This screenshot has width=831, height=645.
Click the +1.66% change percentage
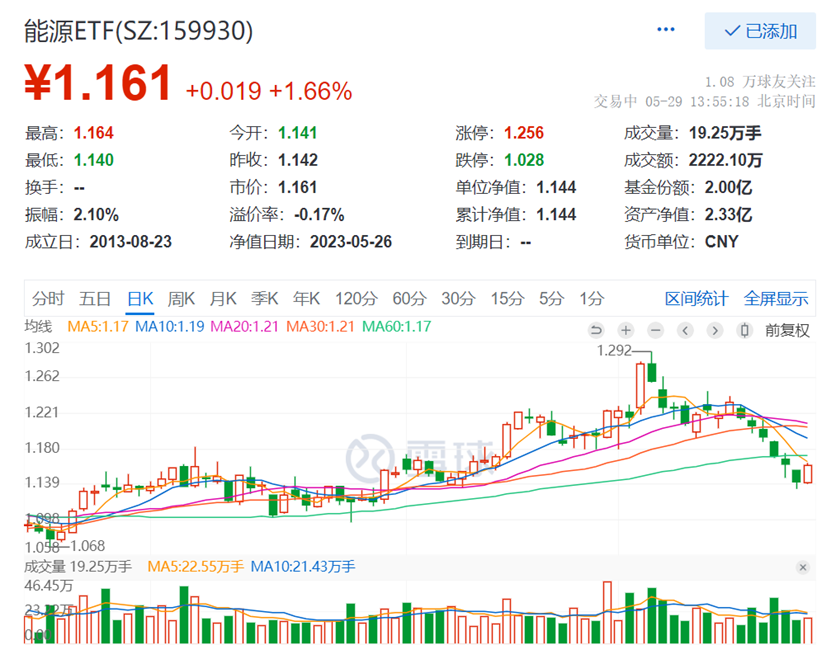click(311, 91)
